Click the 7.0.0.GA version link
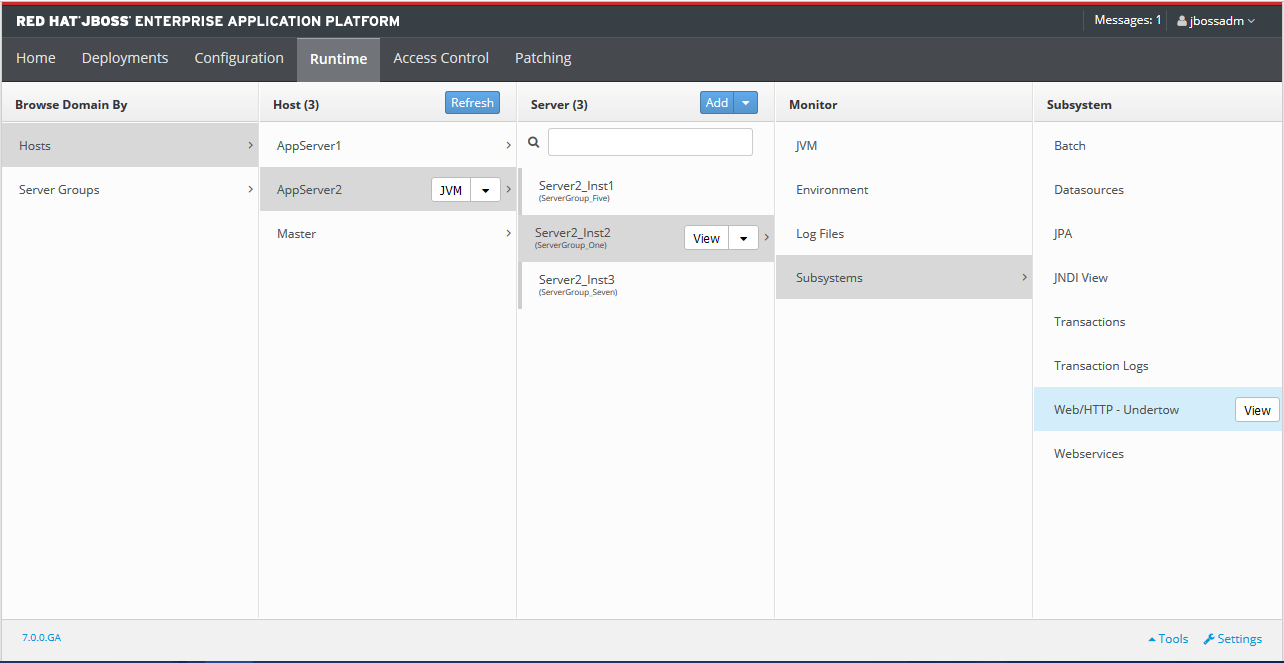Screen dimensions: 1284x663 tap(41, 637)
